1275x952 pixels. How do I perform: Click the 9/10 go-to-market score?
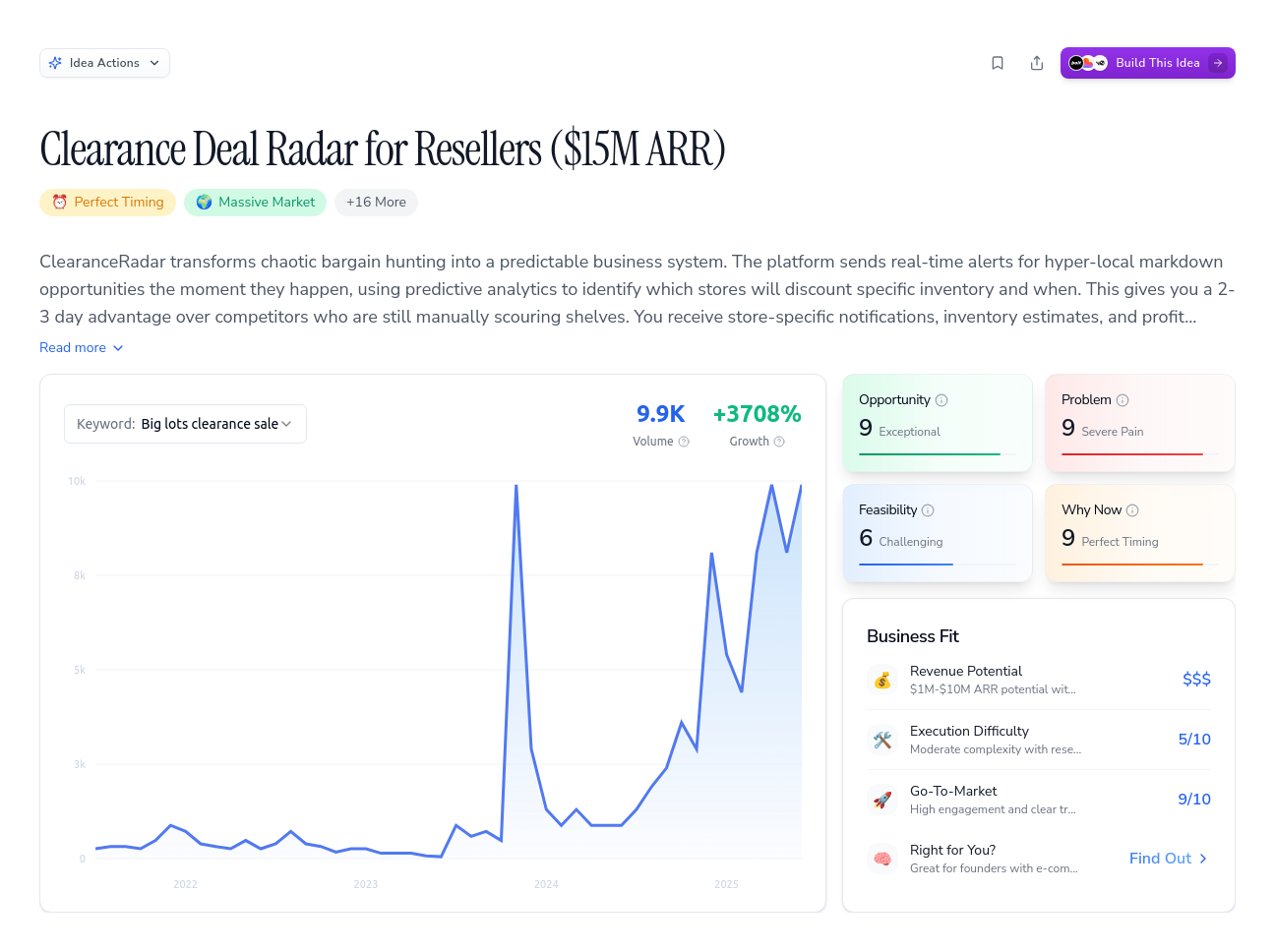pos(1194,800)
